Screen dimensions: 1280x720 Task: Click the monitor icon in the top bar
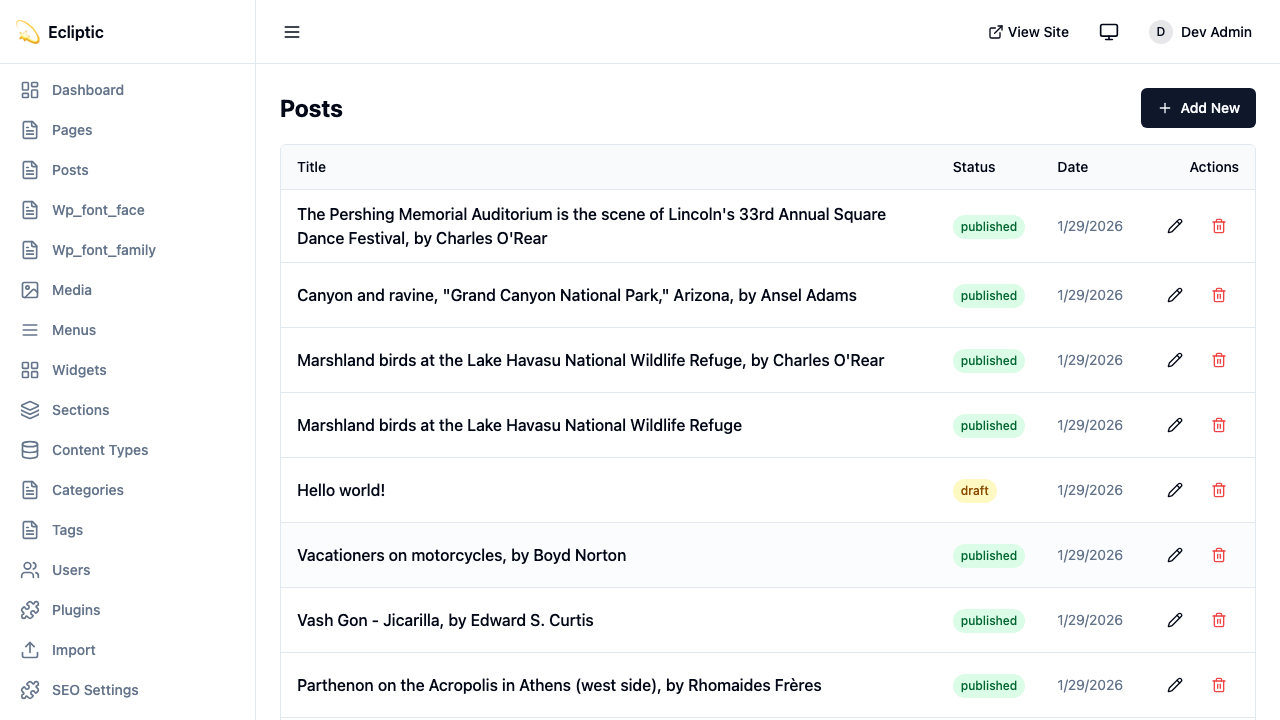pyautogui.click(x=1109, y=32)
